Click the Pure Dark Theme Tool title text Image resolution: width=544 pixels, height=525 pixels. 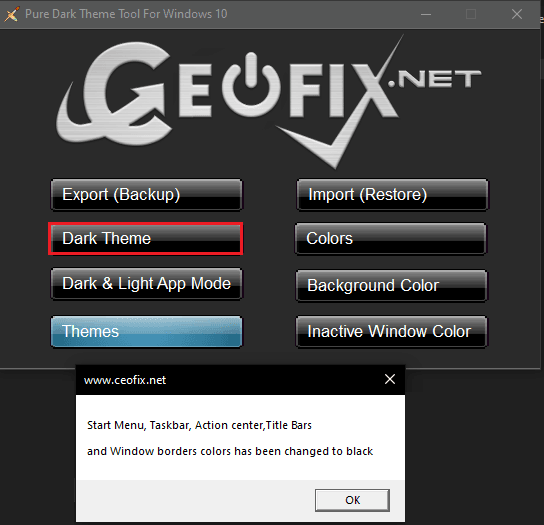(x=126, y=14)
